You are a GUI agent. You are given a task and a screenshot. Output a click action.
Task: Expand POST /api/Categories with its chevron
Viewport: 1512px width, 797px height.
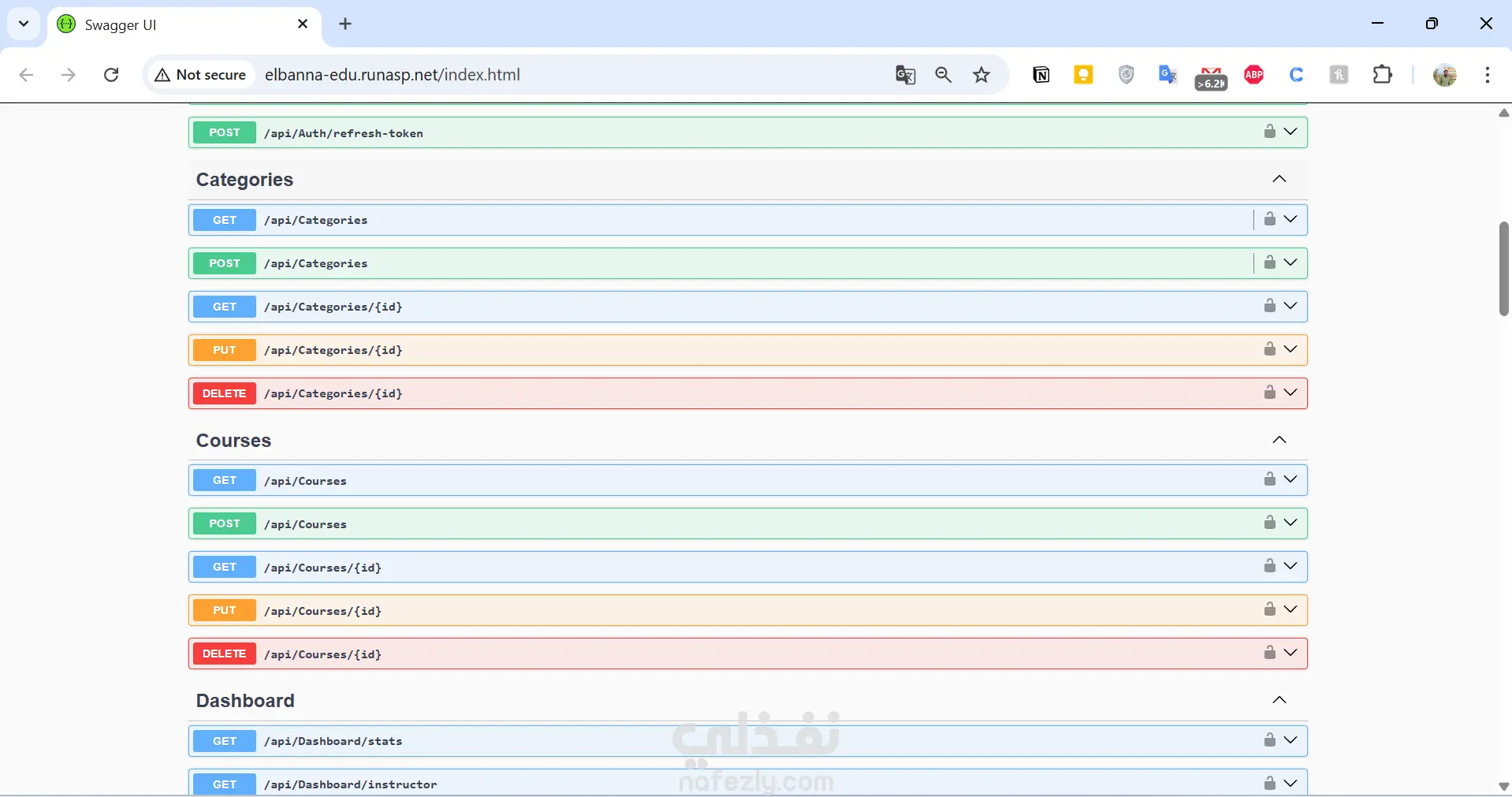click(x=1290, y=263)
